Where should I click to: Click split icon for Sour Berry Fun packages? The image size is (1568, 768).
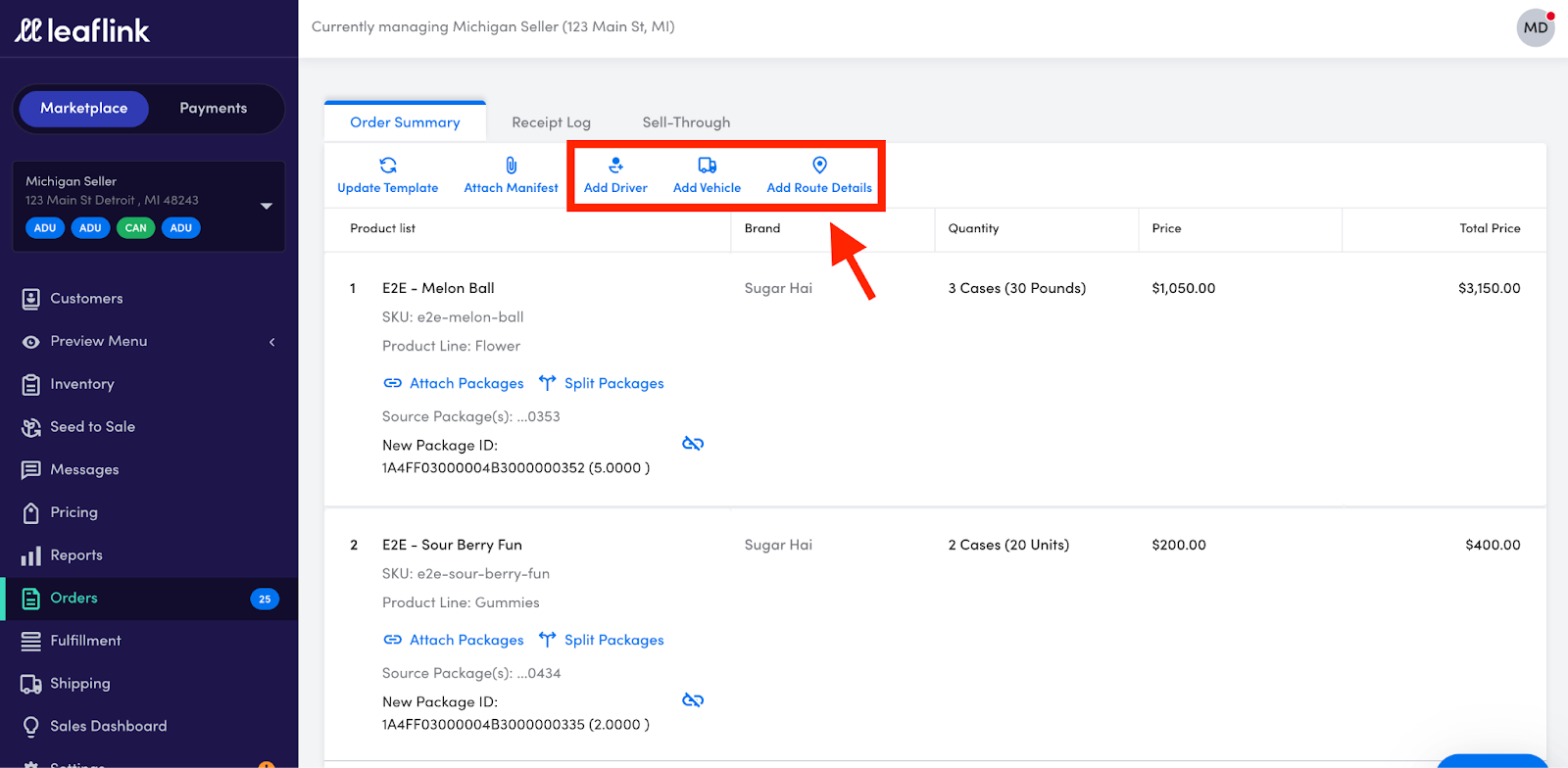pos(547,640)
